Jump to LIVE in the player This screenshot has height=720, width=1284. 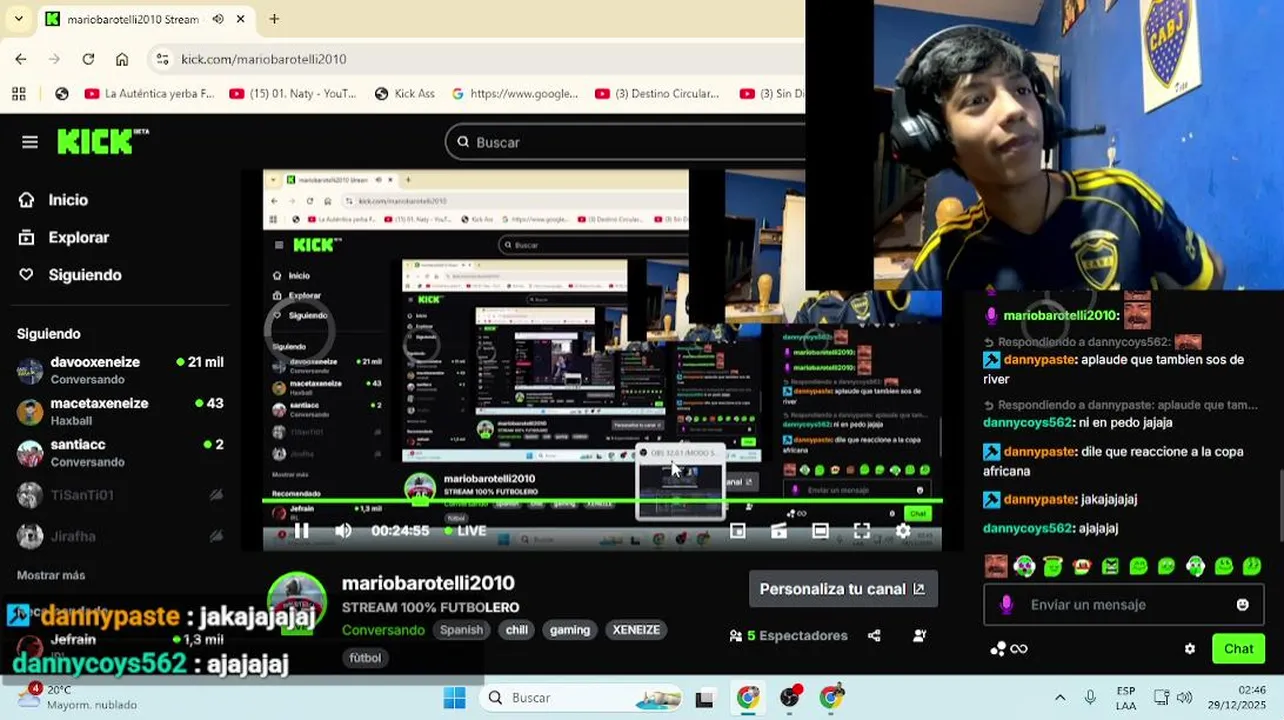[x=464, y=531]
